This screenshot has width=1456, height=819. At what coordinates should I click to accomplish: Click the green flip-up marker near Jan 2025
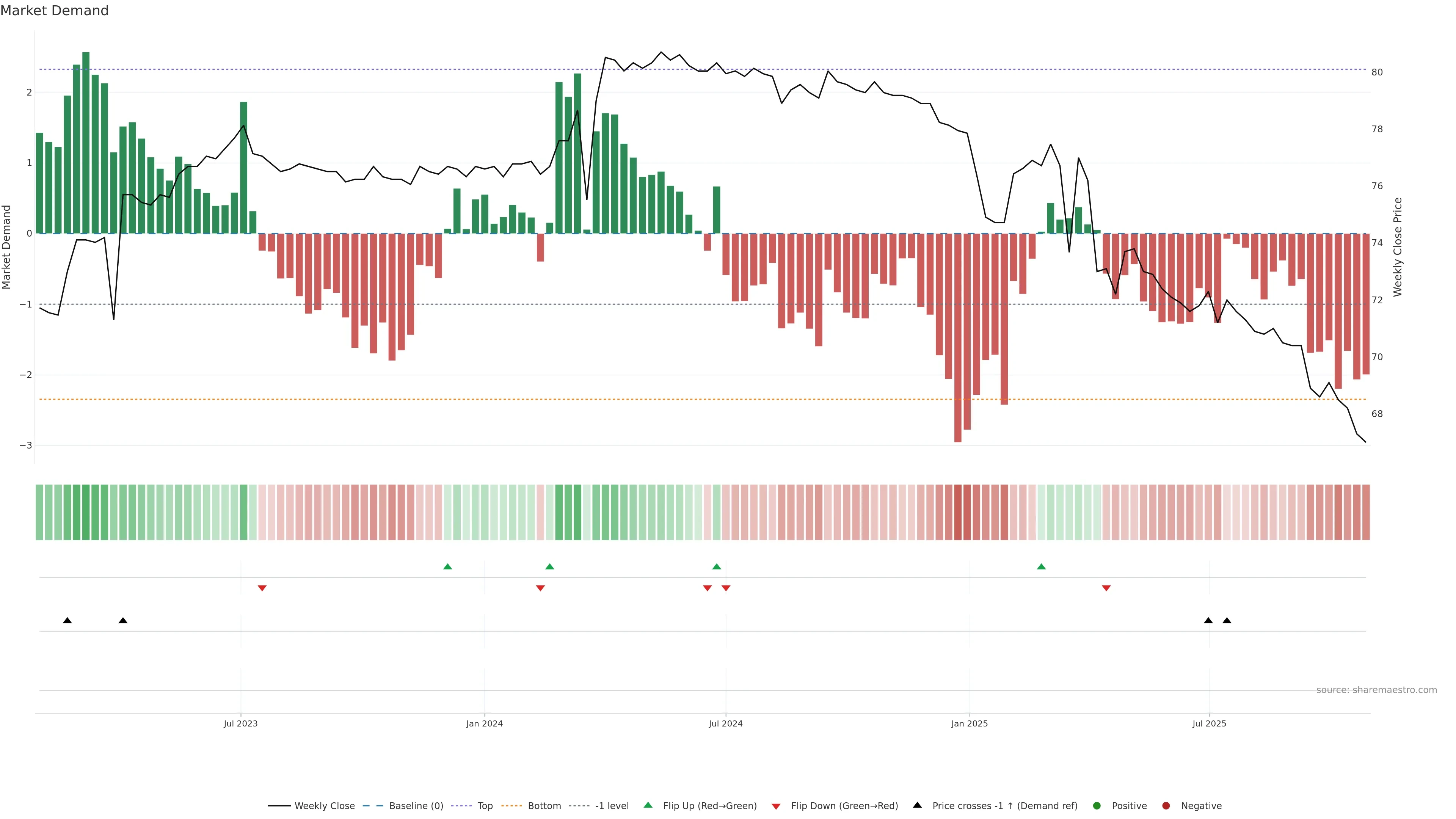tap(1041, 566)
